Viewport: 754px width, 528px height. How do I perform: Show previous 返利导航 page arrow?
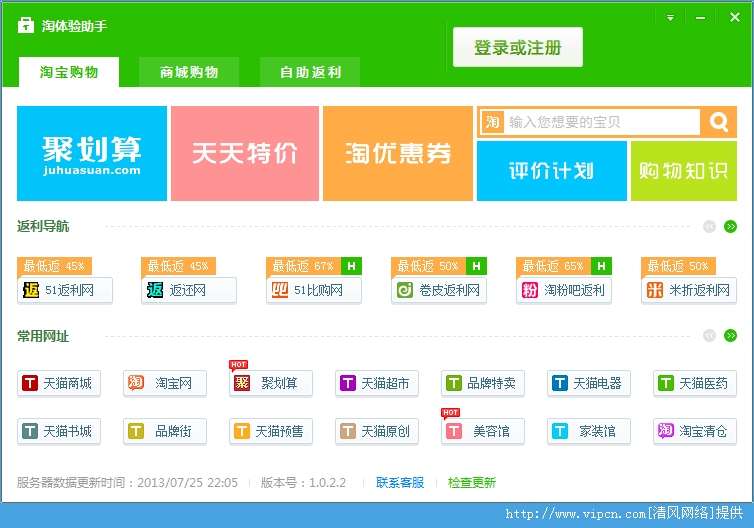709,226
